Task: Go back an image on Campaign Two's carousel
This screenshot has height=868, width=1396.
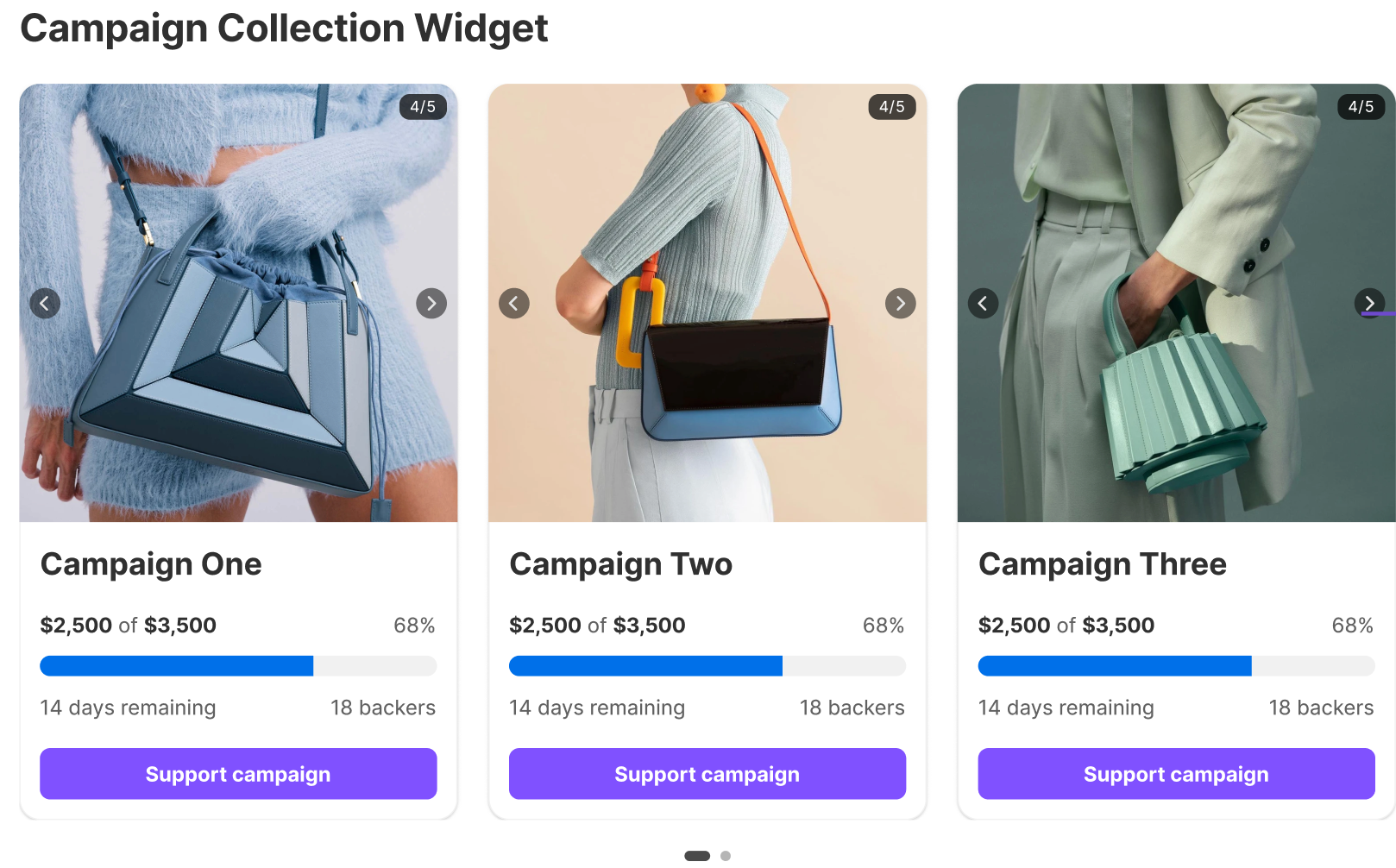Action: pos(514,303)
